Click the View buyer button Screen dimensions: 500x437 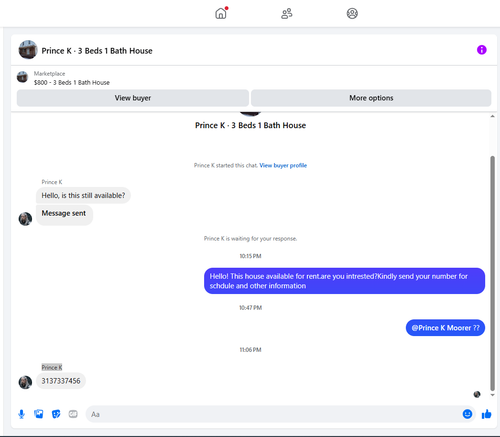(x=133, y=98)
